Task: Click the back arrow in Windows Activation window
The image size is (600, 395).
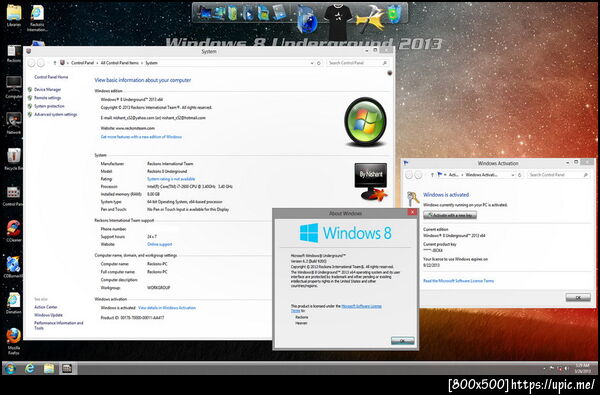Action: [x=409, y=175]
